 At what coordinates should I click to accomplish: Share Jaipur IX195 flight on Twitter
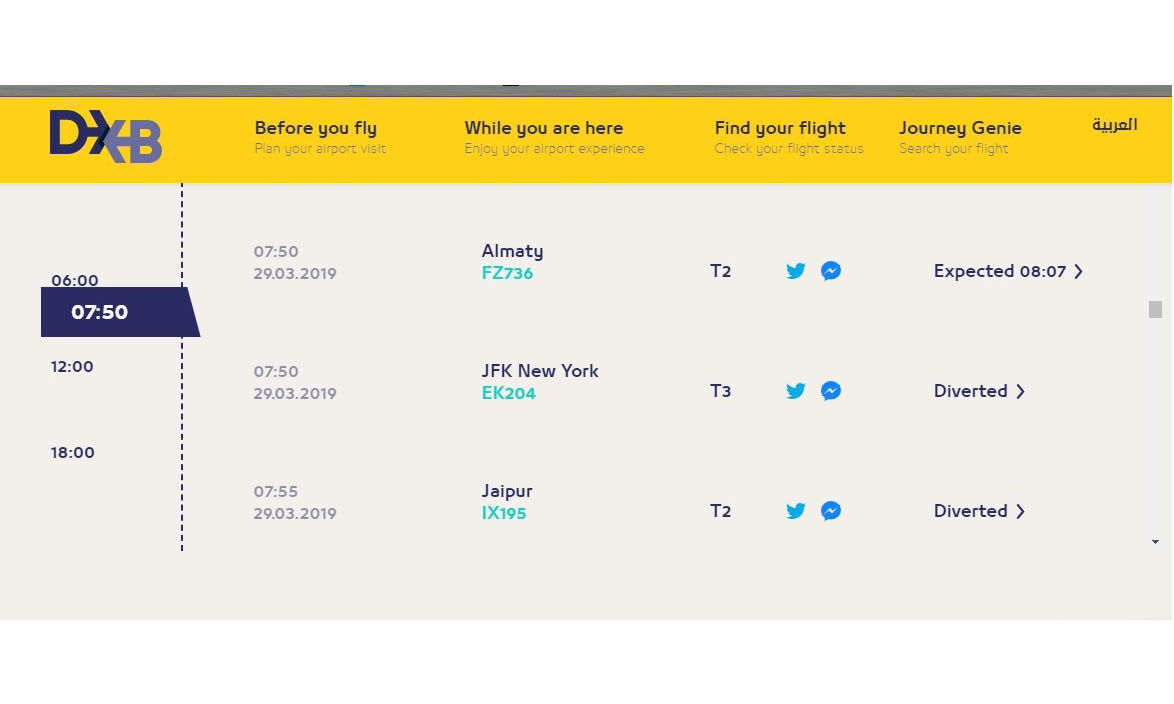(x=796, y=511)
